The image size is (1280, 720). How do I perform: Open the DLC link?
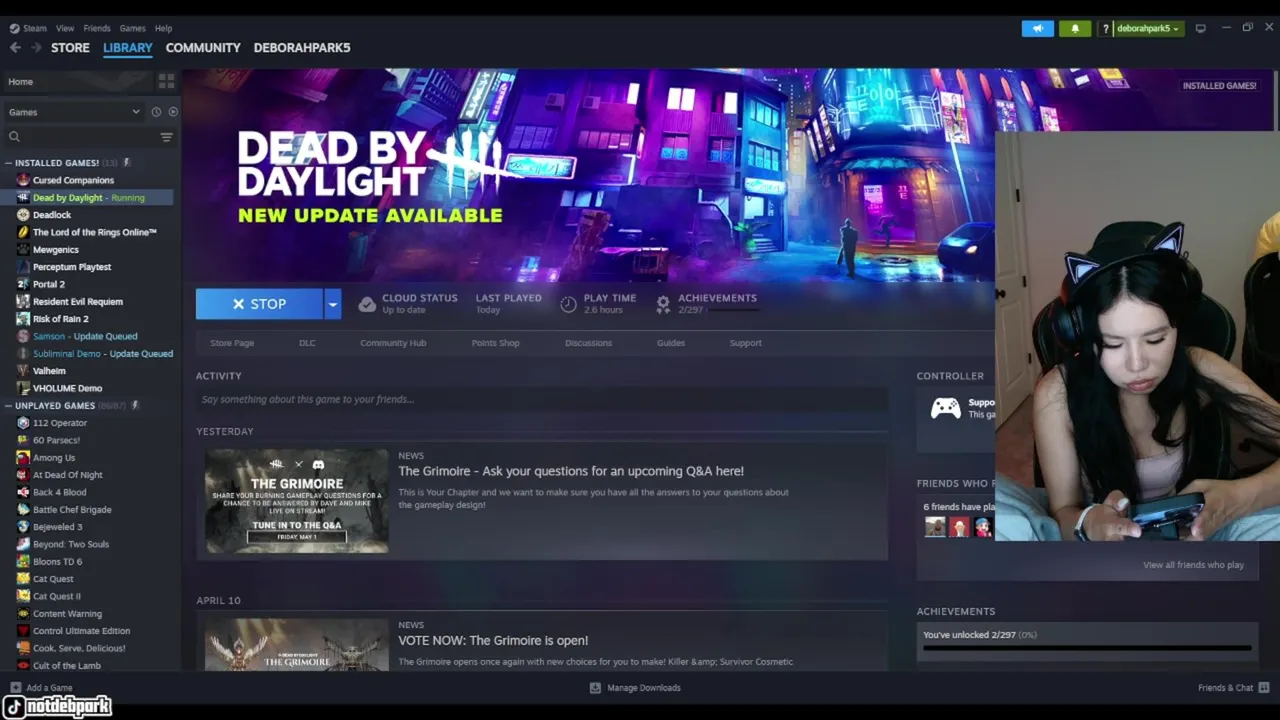point(307,343)
